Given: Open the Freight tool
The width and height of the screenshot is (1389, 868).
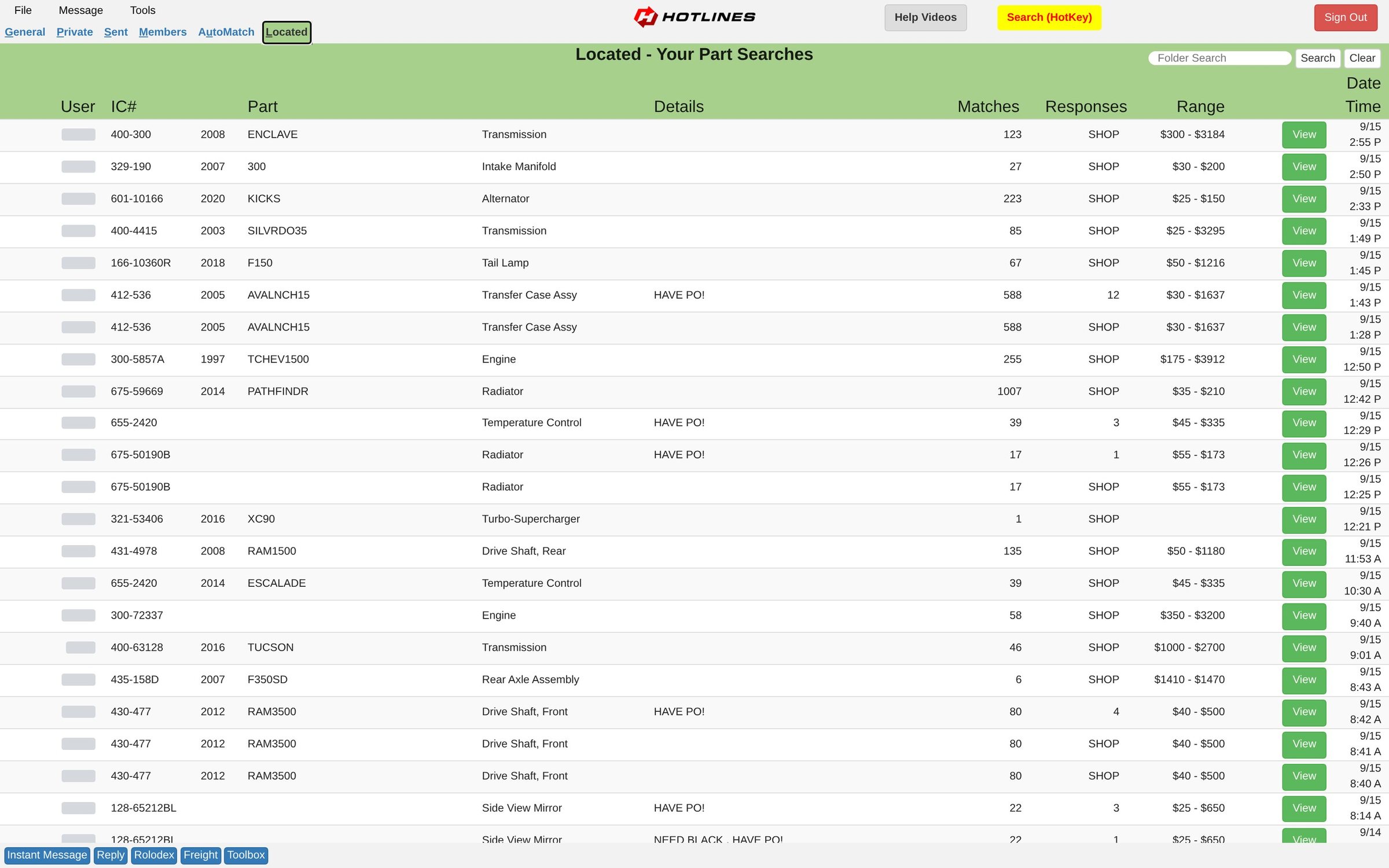Looking at the screenshot, I should tap(201, 855).
